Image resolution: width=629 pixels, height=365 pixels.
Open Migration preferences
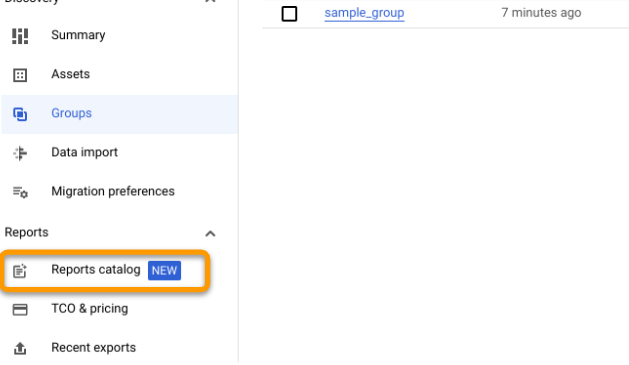113,191
